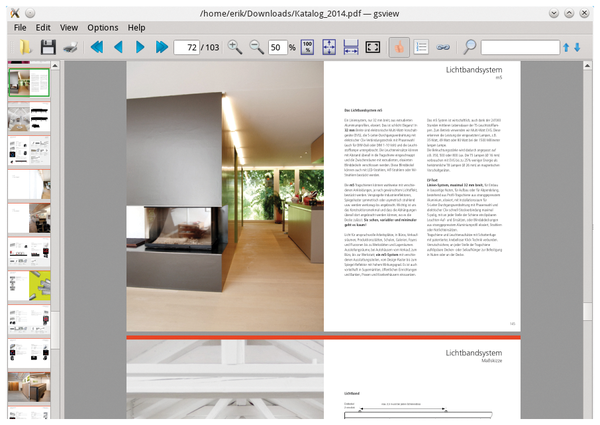This screenshot has height=425, width=600.
Task: Save the document using the floppy icon
Action: [48, 47]
